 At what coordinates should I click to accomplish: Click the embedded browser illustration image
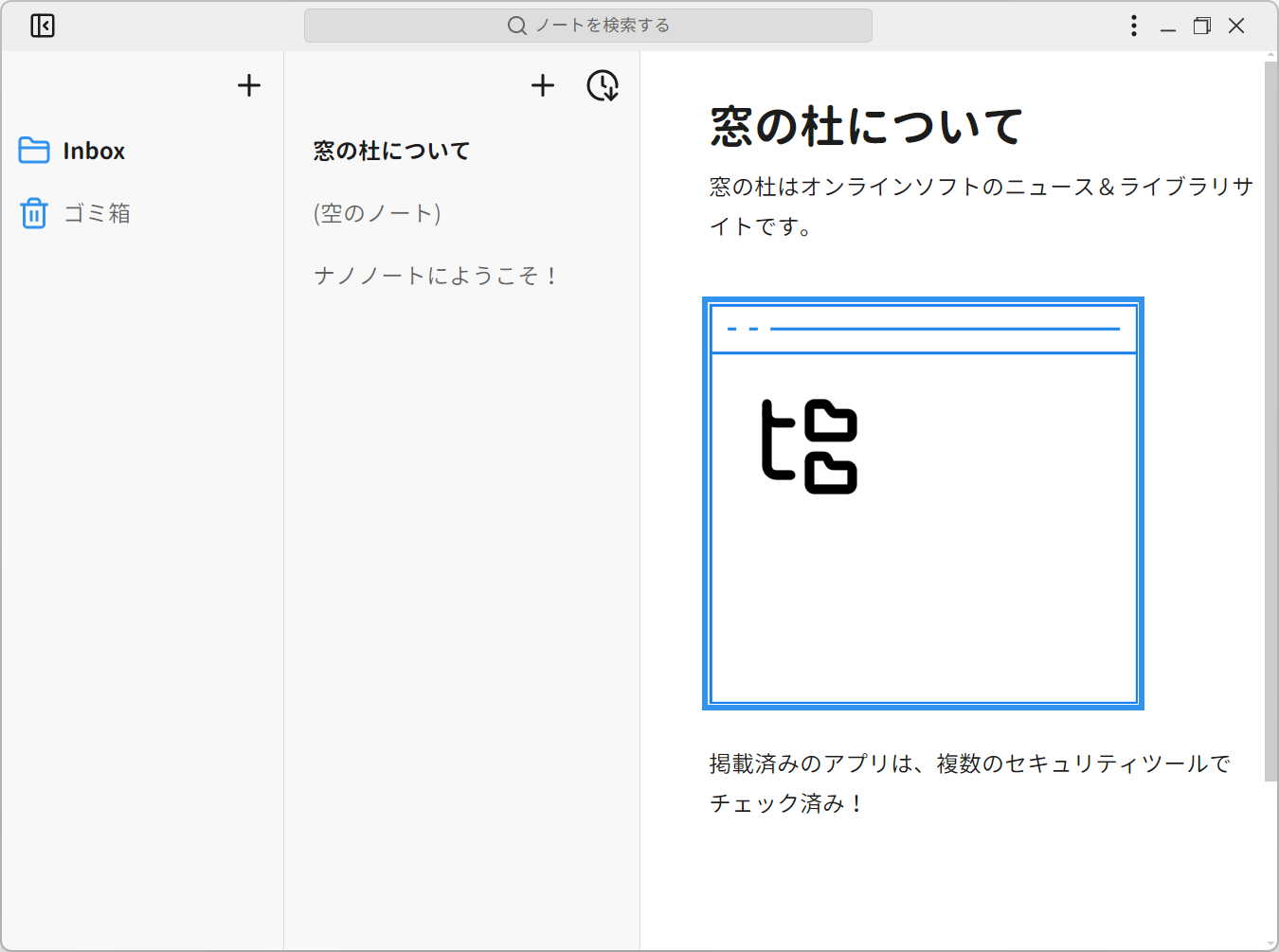922,502
